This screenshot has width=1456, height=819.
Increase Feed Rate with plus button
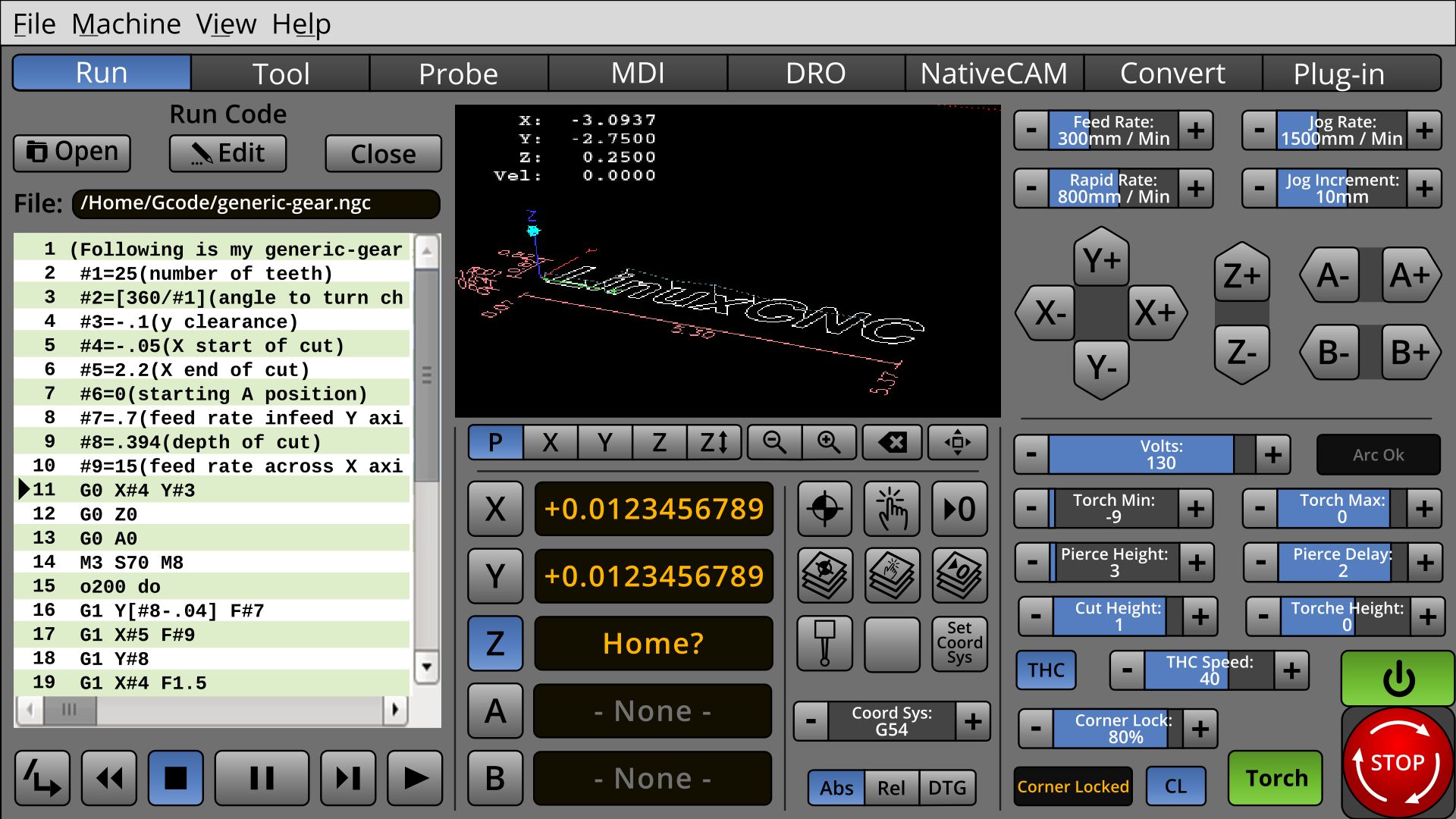1195,130
